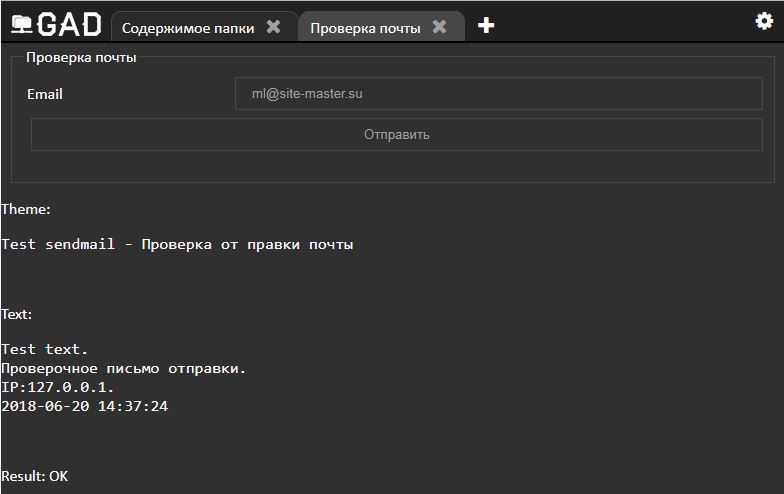Image resolution: width=784 pixels, height=494 pixels.
Task: Click the 2018-06-20 timestamp line
Action: click(84, 406)
